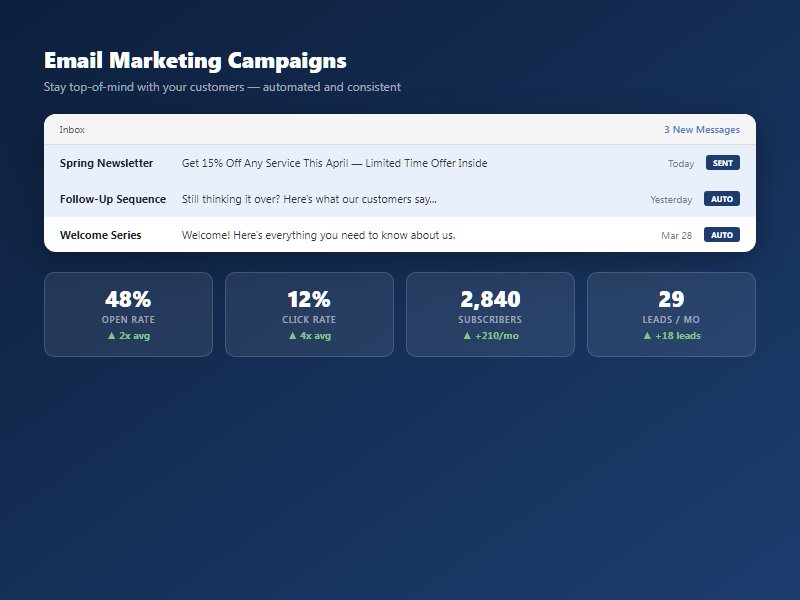Click the AUTO badge on Welcome Series
800x600 pixels.
tap(722, 235)
